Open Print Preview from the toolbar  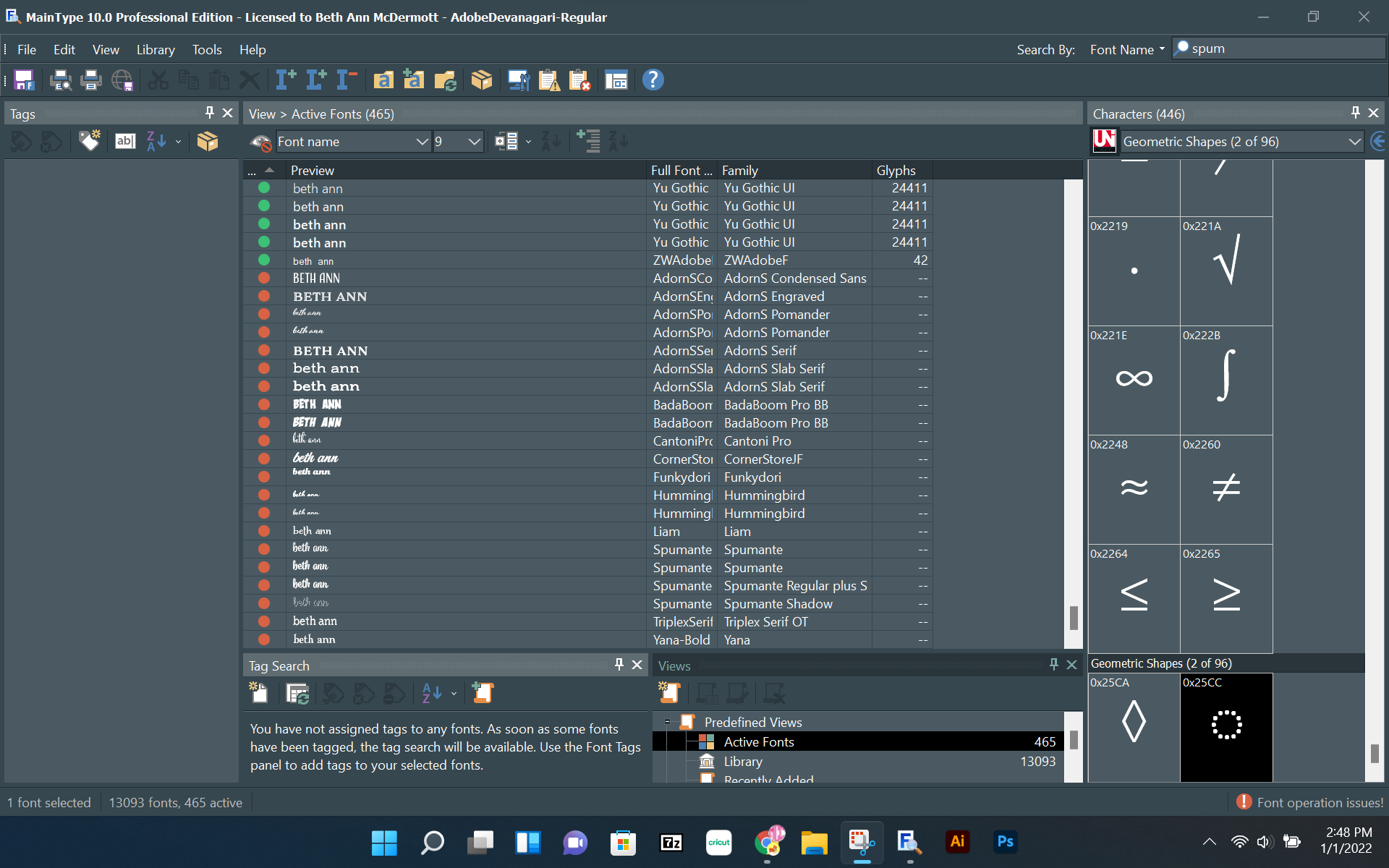60,80
